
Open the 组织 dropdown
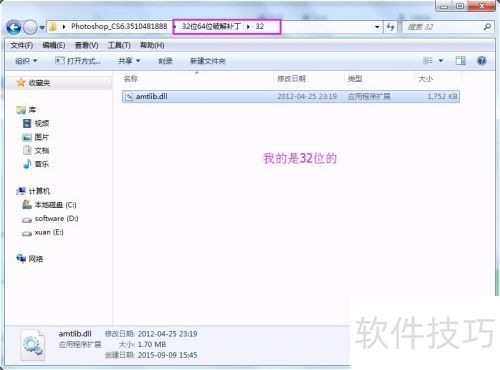click(x=26, y=61)
